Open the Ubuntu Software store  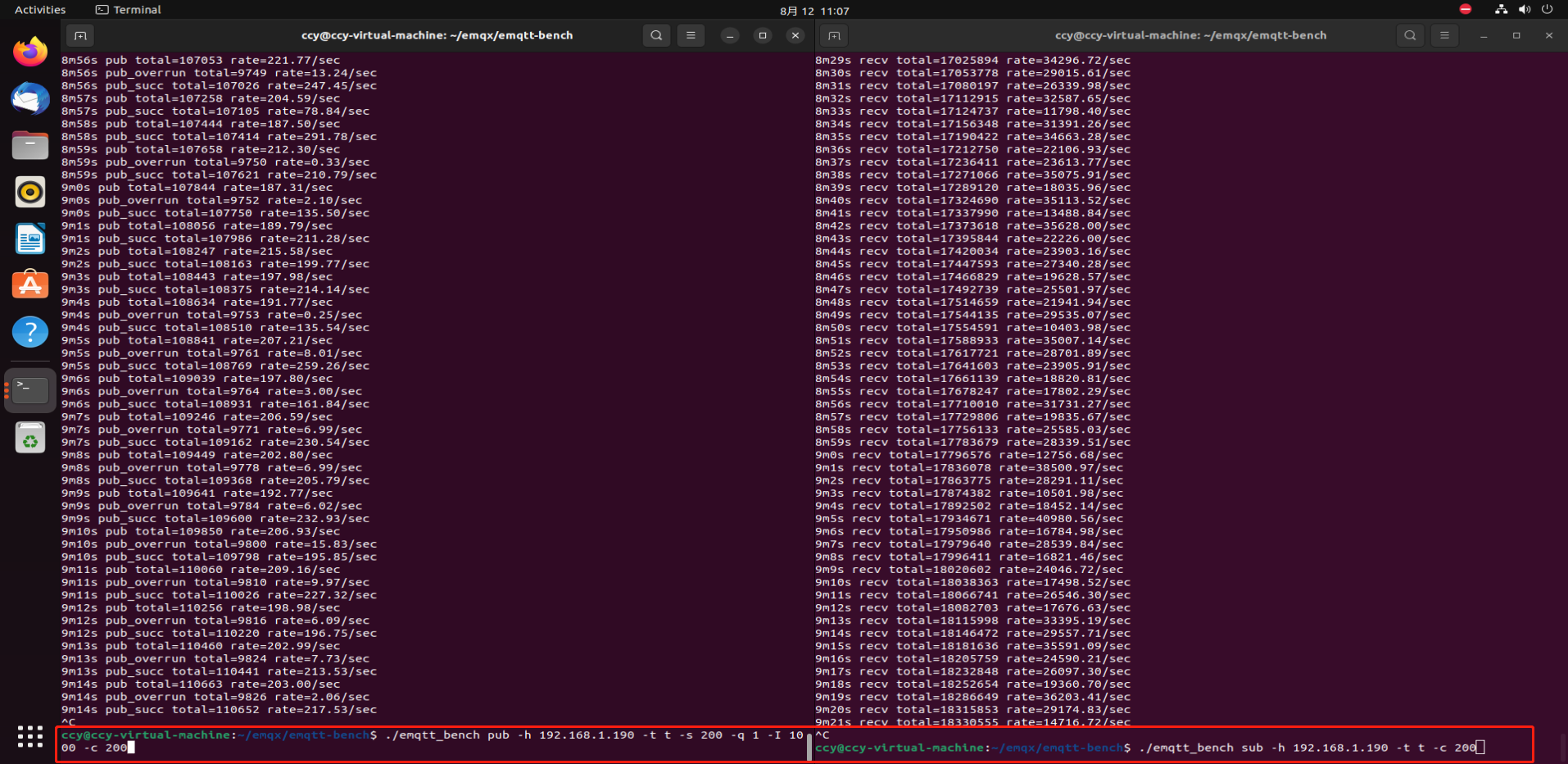[30, 285]
